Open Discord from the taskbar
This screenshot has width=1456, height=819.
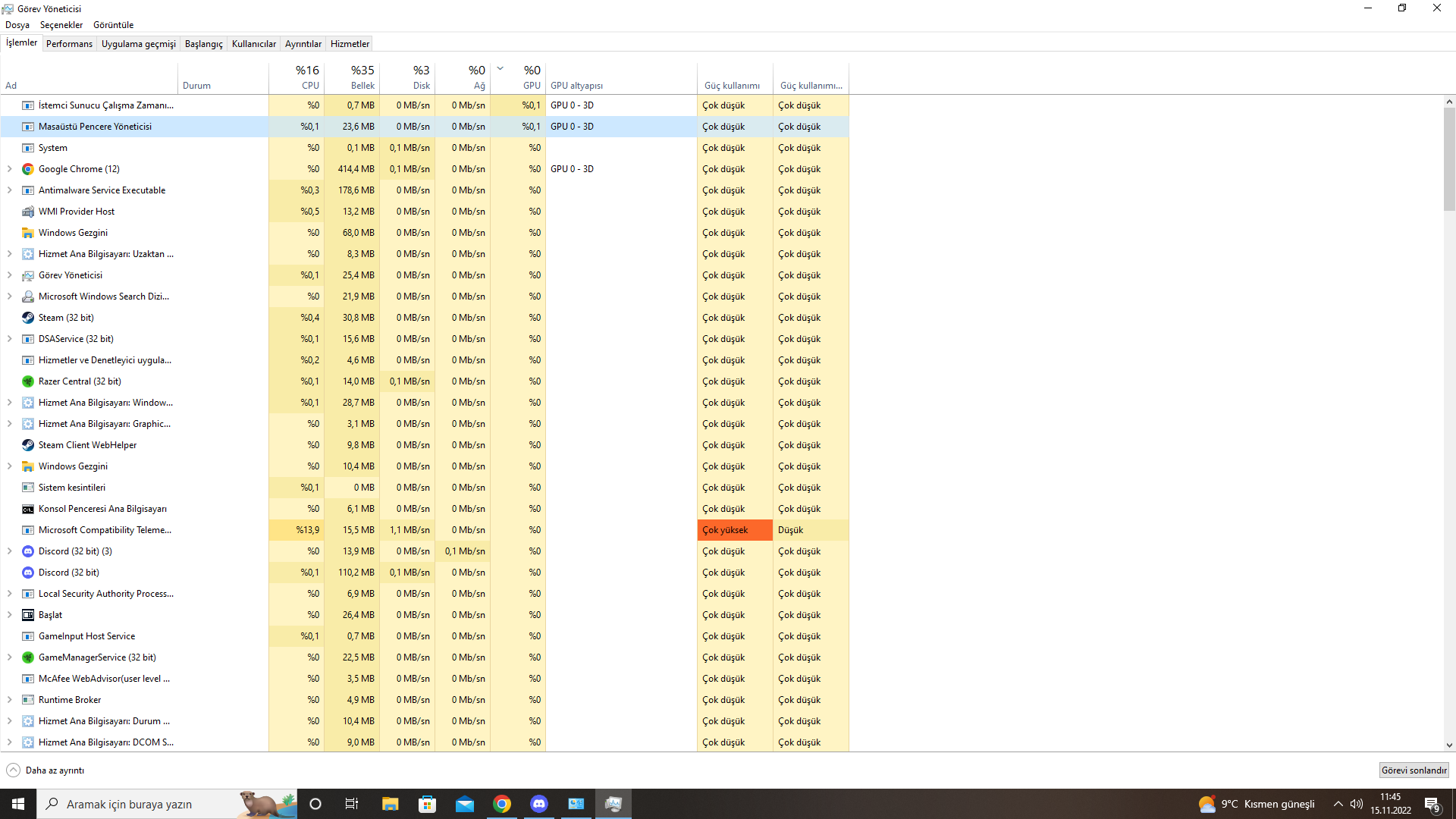pyautogui.click(x=539, y=804)
